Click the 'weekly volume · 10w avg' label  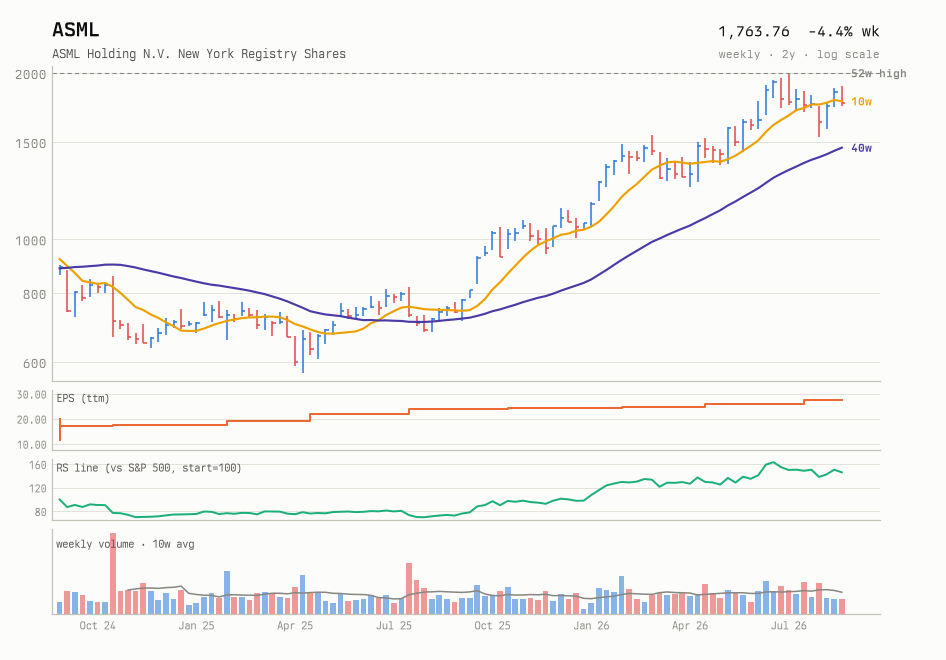pyautogui.click(x=125, y=544)
